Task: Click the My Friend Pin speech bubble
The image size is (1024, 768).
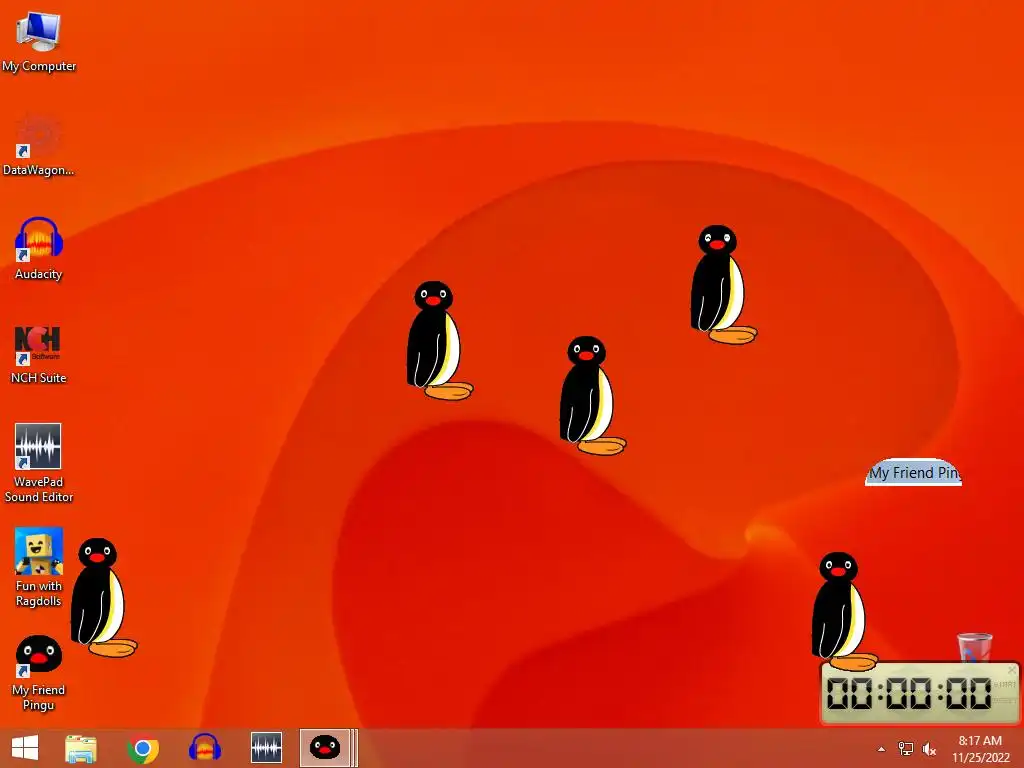Action: click(913, 472)
